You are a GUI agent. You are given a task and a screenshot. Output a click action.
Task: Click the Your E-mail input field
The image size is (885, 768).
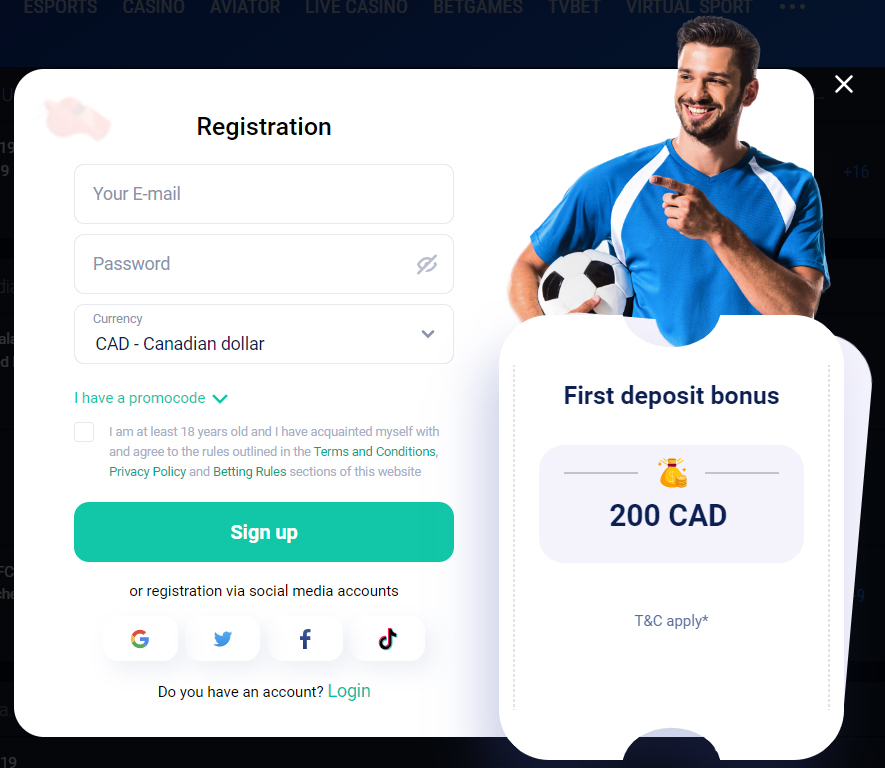264,194
